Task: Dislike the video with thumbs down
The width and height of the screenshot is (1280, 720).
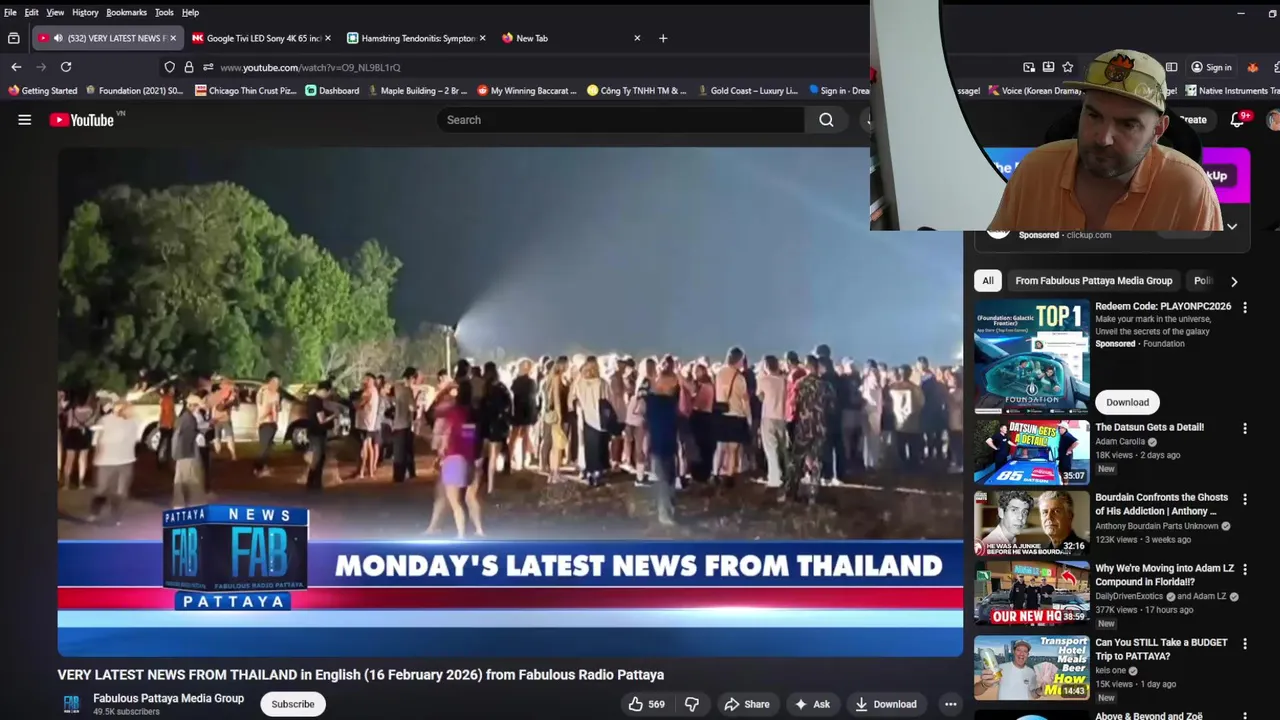Action: (692, 704)
